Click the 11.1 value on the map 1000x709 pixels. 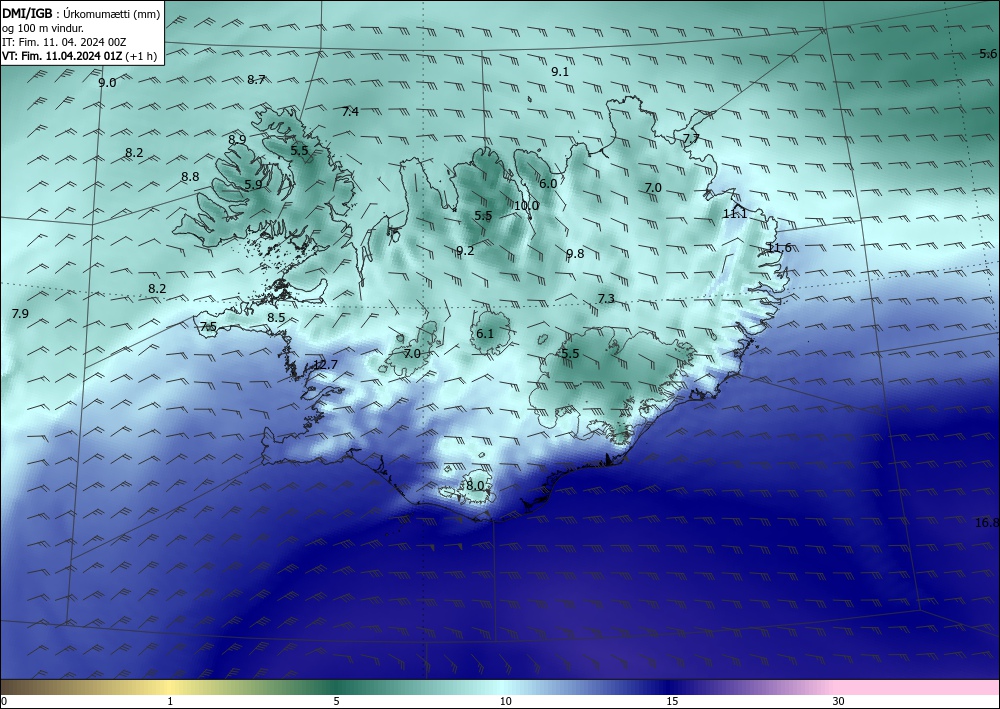tap(735, 214)
